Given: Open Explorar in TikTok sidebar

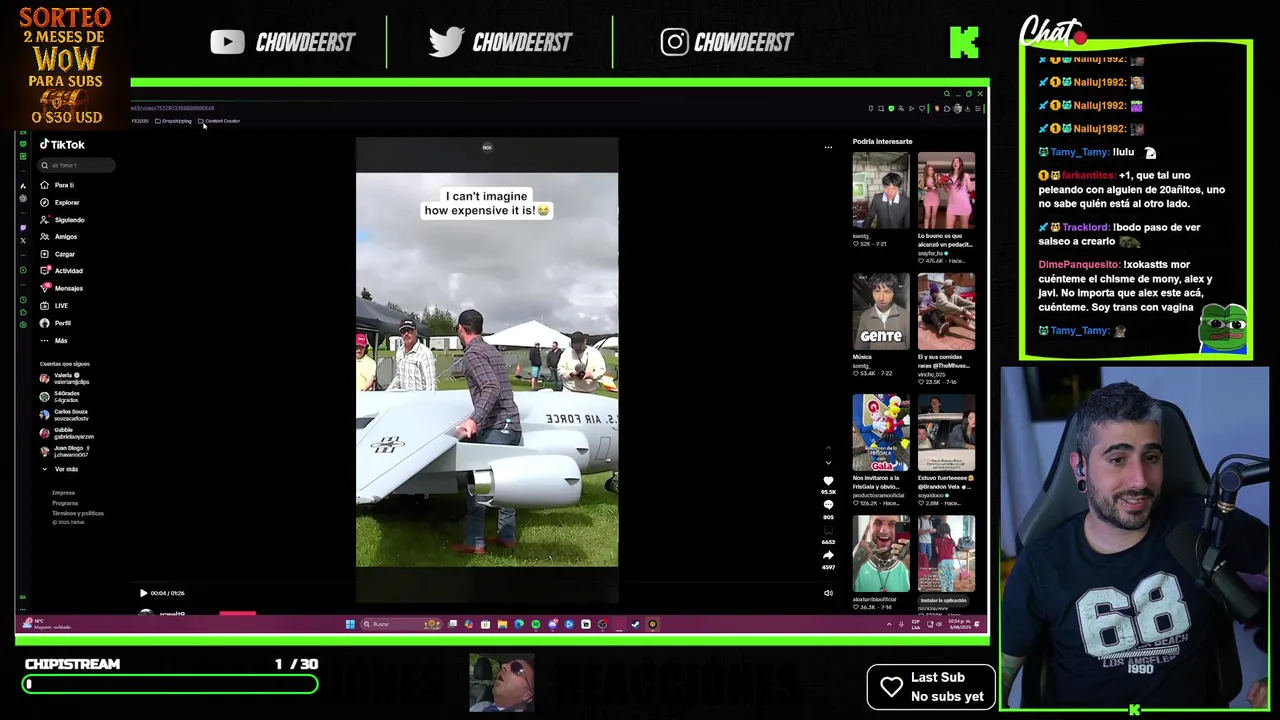Looking at the screenshot, I should click(60, 202).
